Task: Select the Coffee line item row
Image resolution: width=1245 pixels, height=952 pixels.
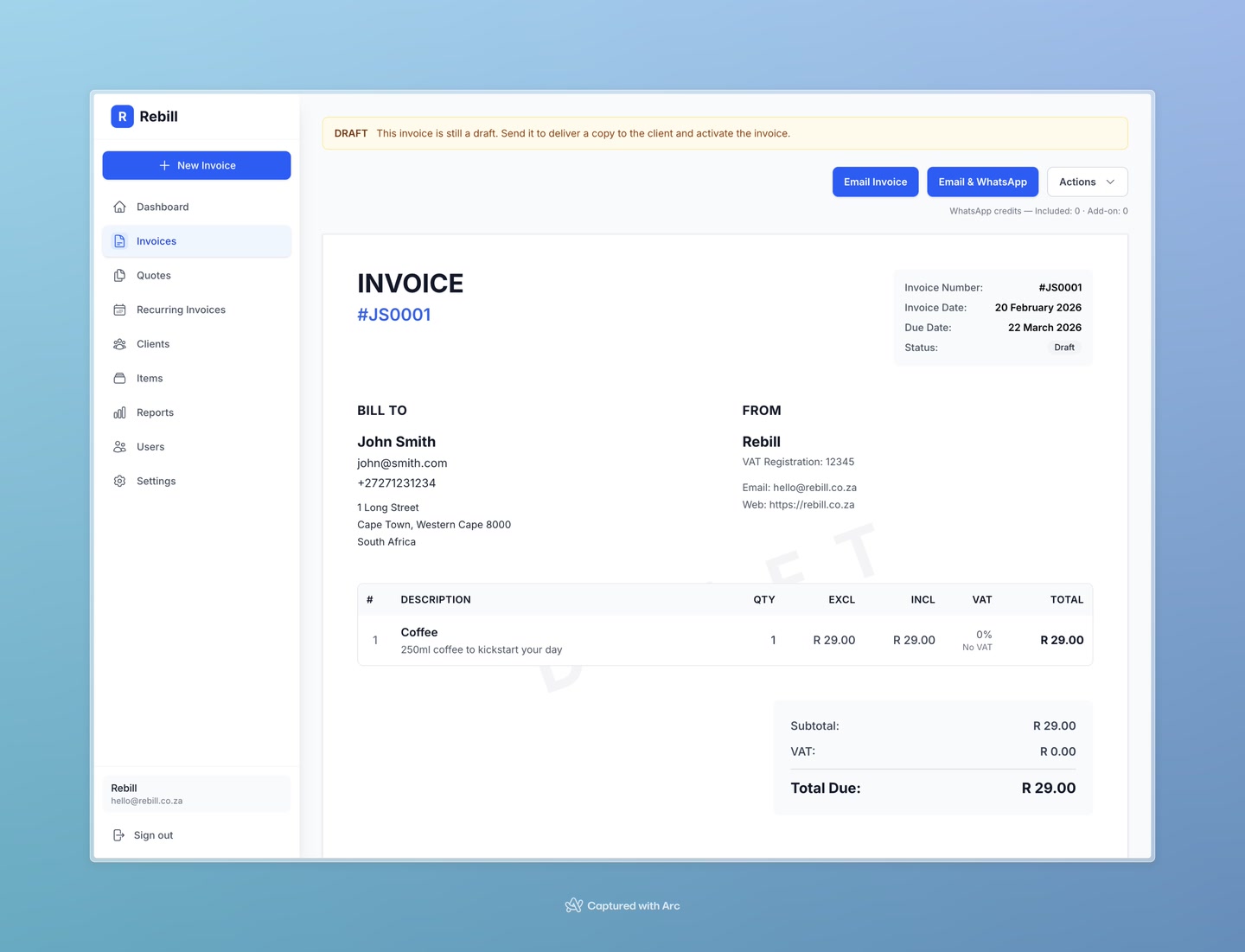Action: tap(605, 640)
